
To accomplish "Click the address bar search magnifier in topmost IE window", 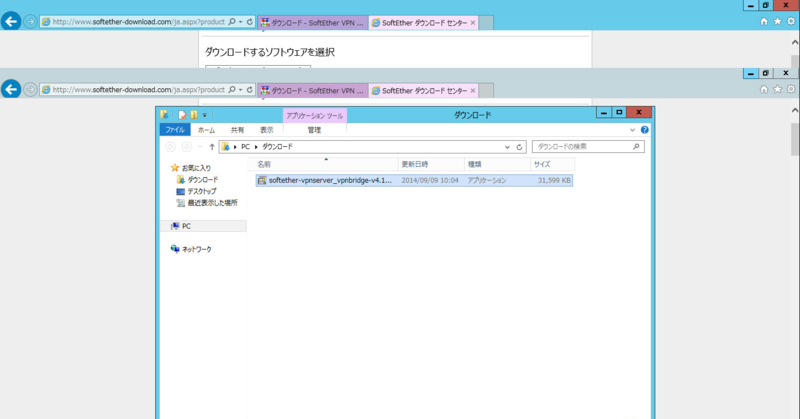I will click(x=232, y=22).
